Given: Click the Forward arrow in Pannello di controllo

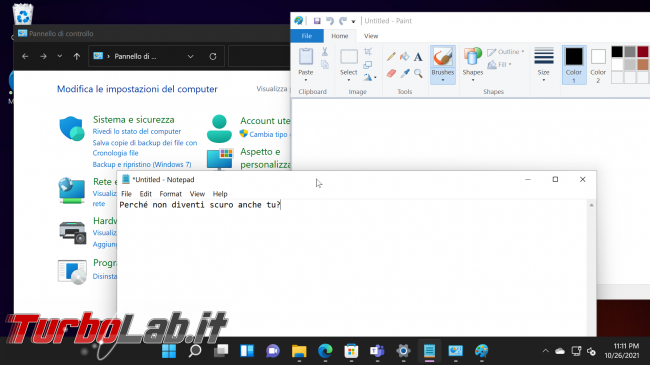Looking at the screenshot, I should [44, 56].
